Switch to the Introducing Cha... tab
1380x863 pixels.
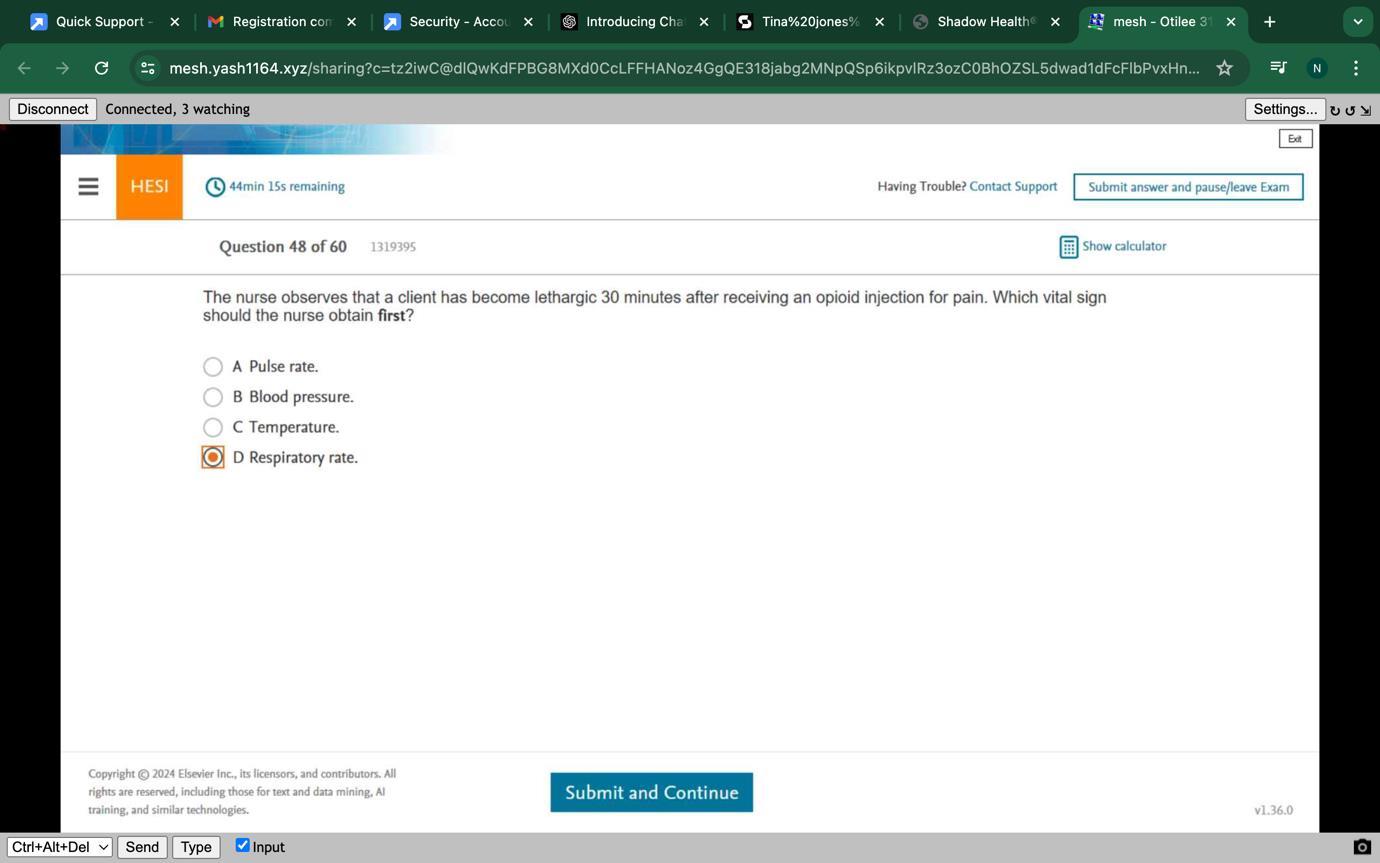pos(635,21)
